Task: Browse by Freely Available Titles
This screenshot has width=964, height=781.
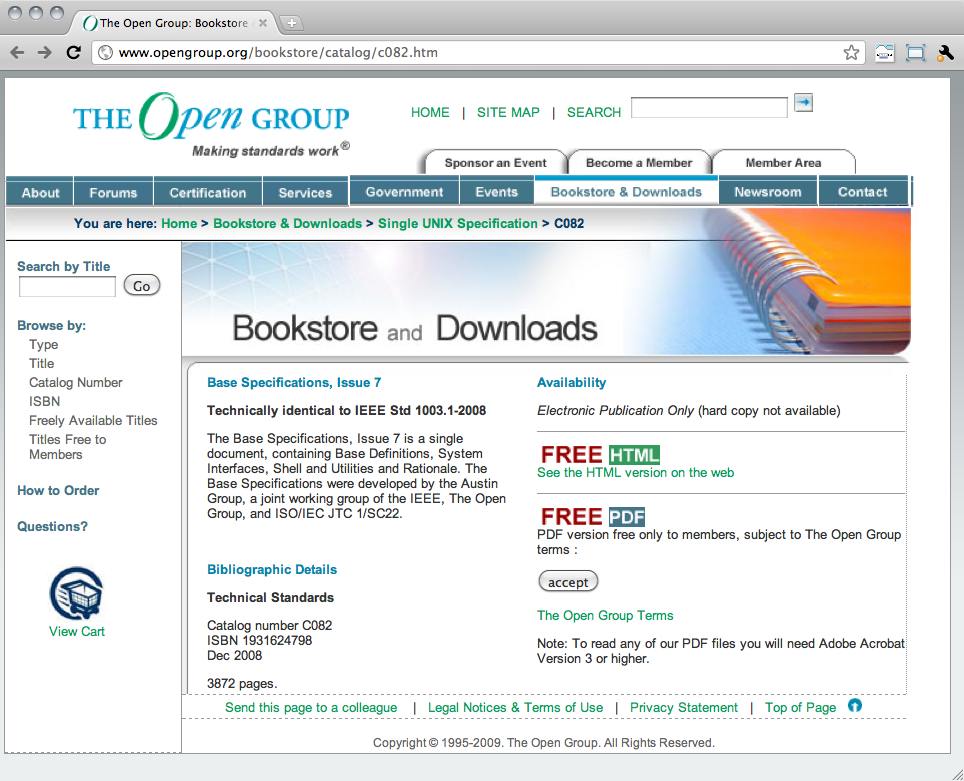Action: 93,421
